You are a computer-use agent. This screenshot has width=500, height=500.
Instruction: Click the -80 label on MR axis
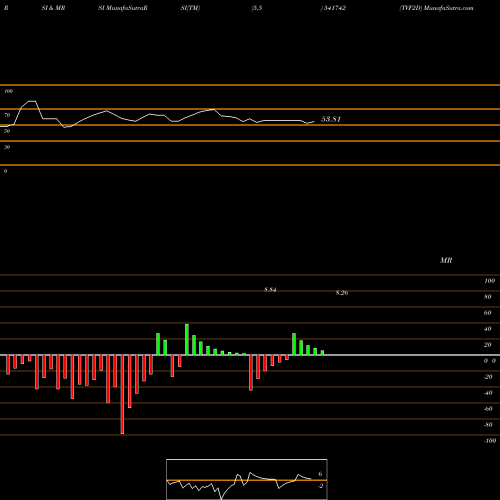(x=488, y=425)
